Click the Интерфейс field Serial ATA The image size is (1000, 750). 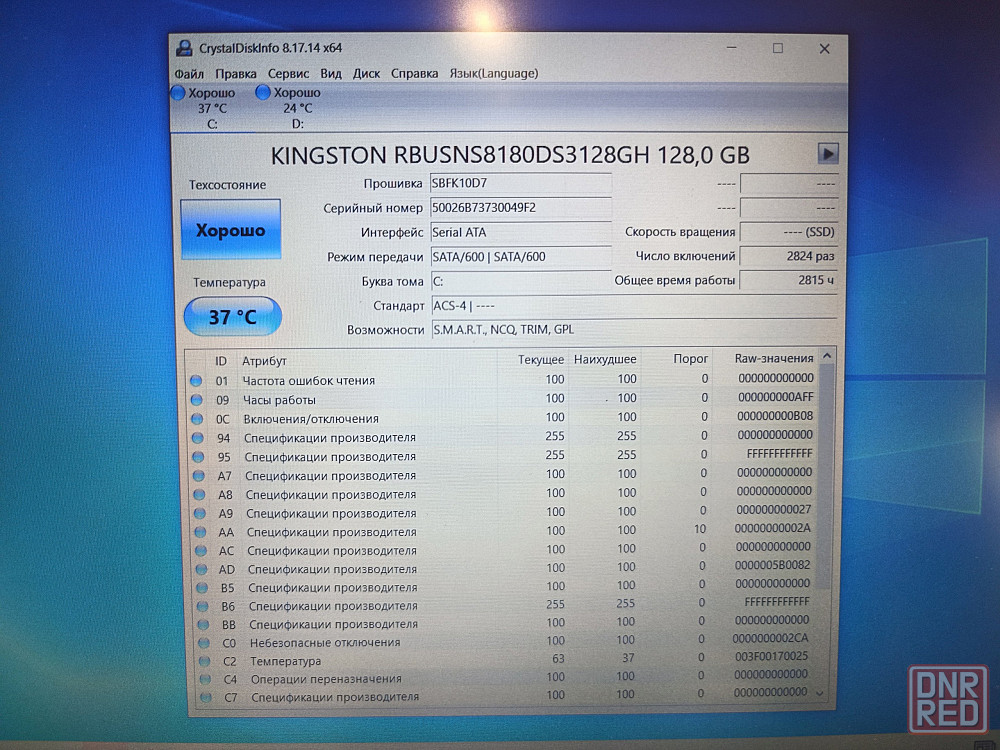click(x=520, y=232)
